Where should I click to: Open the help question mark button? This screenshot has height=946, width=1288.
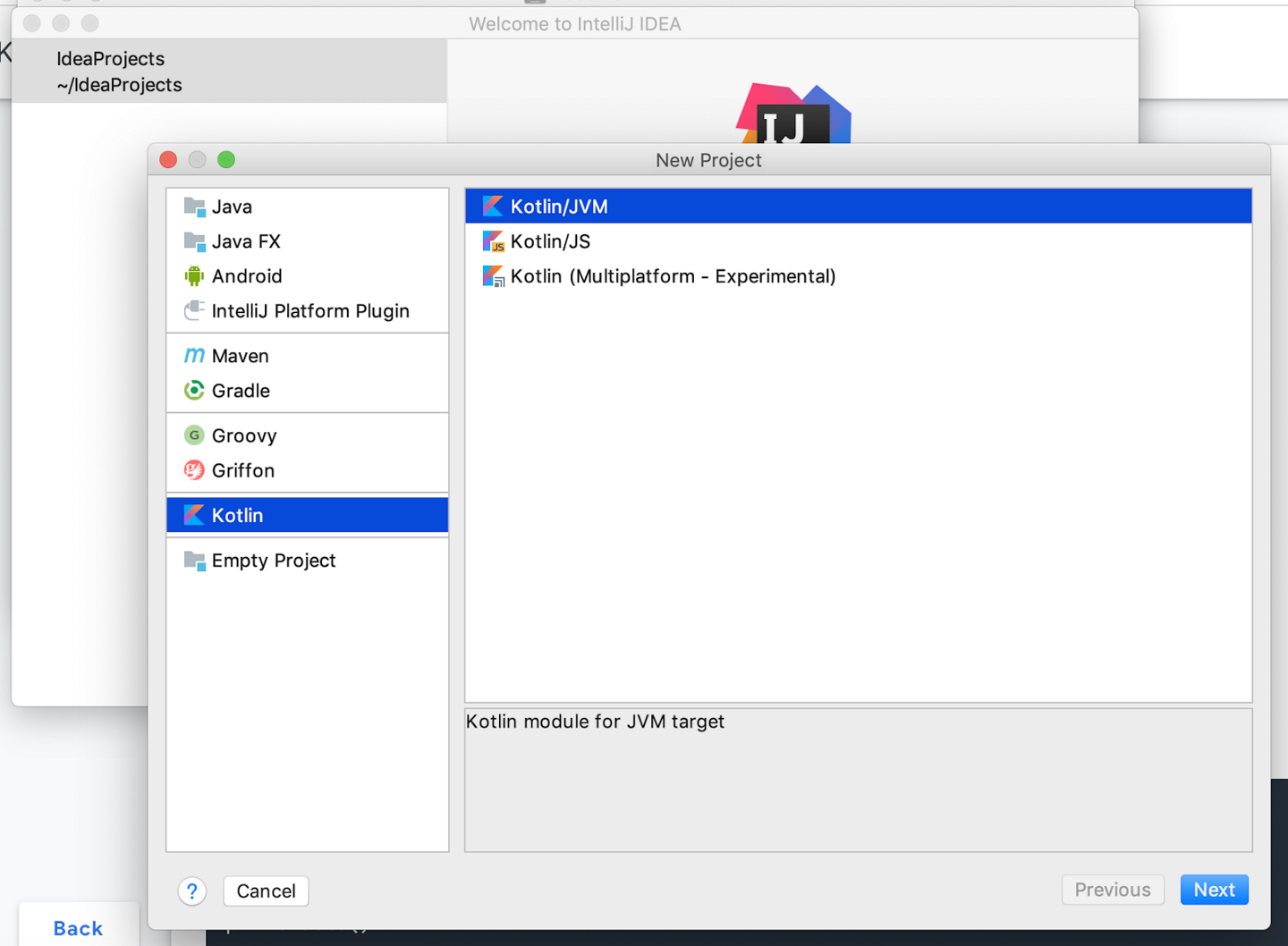(x=192, y=891)
